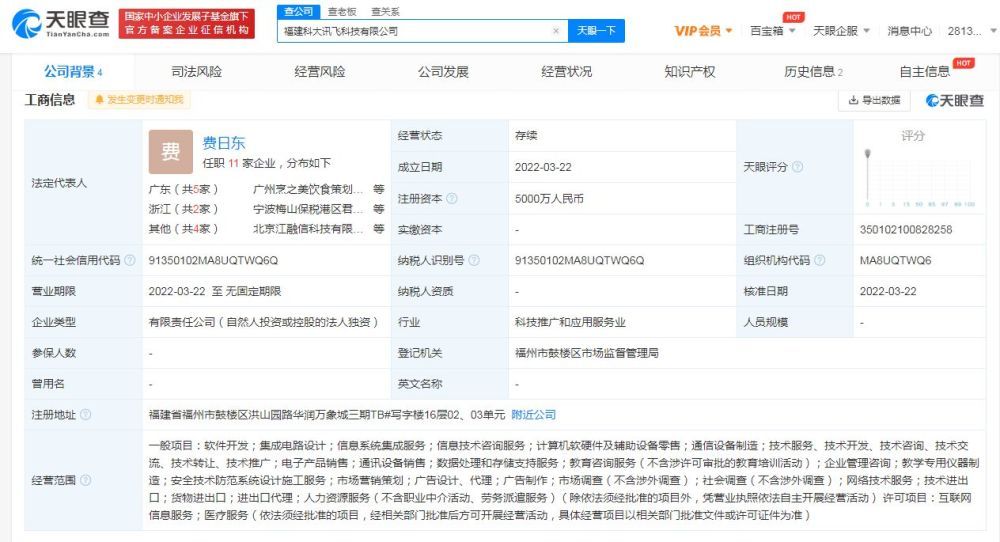
Task: Open 广州烹之紊饮食策划 company link
Action: click(308, 189)
